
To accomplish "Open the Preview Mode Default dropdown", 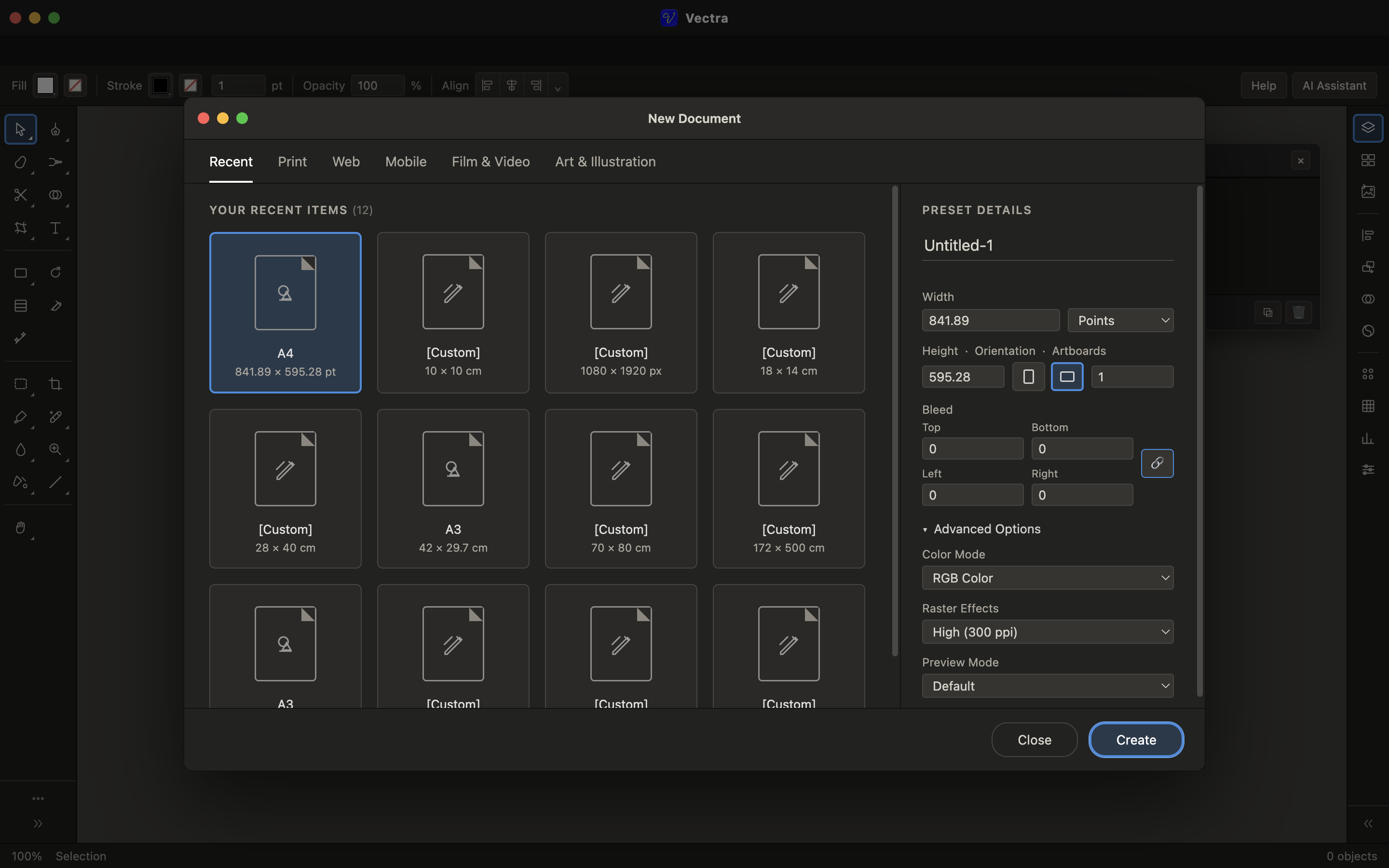I will [1048, 685].
